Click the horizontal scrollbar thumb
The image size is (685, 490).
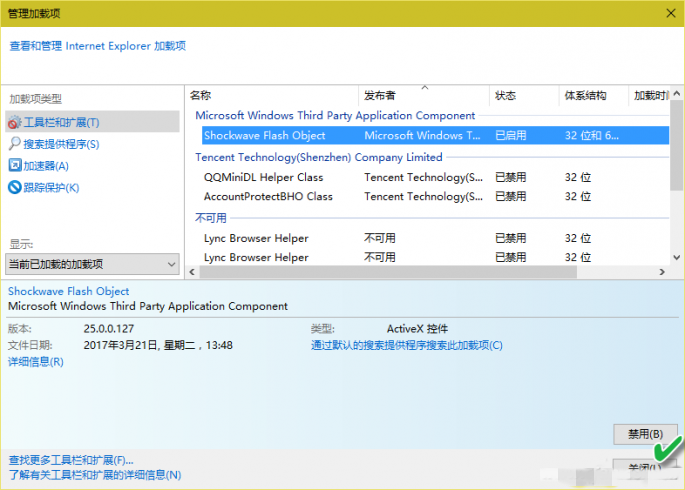(x=388, y=272)
